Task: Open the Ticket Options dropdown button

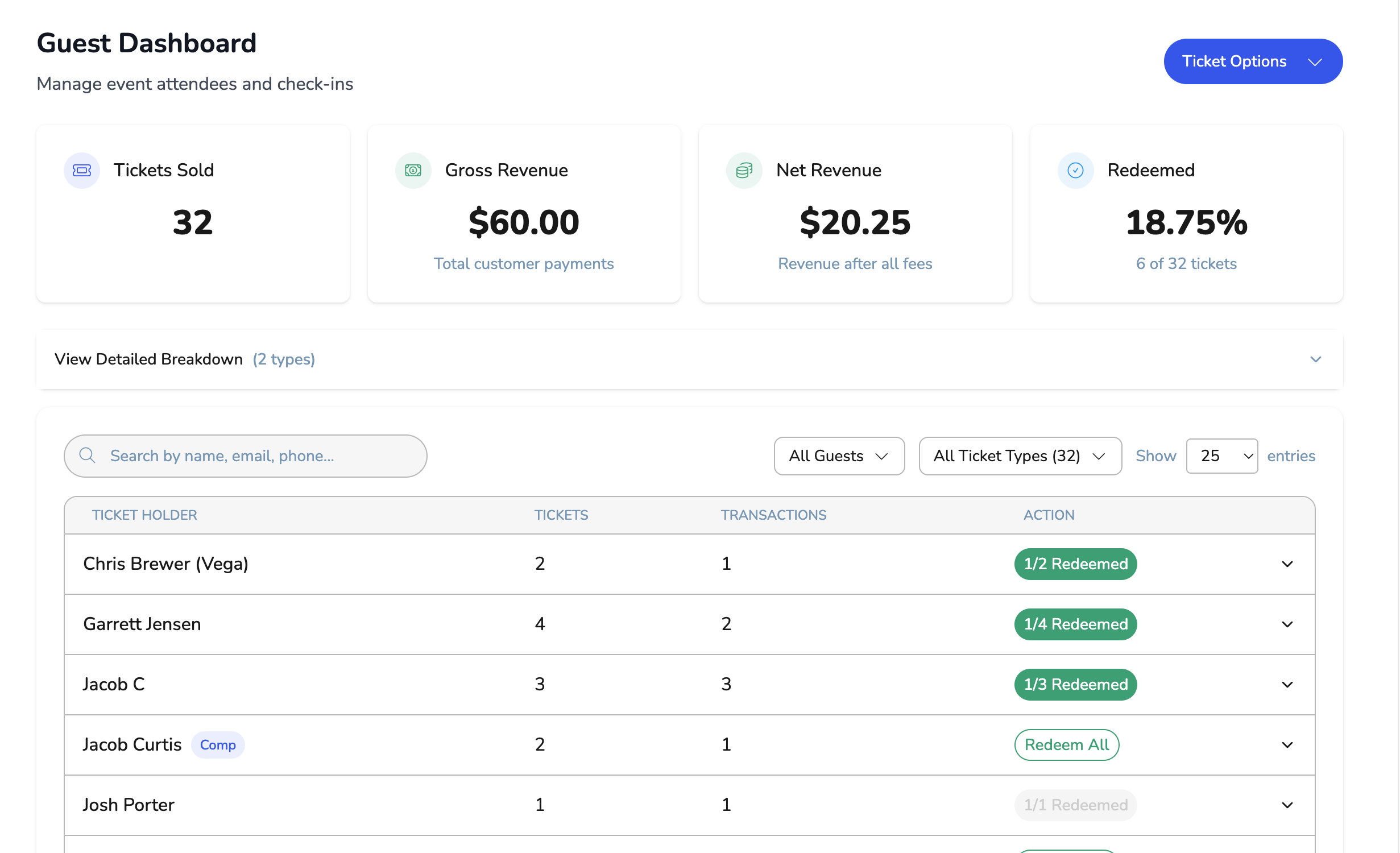Action: pyautogui.click(x=1253, y=61)
